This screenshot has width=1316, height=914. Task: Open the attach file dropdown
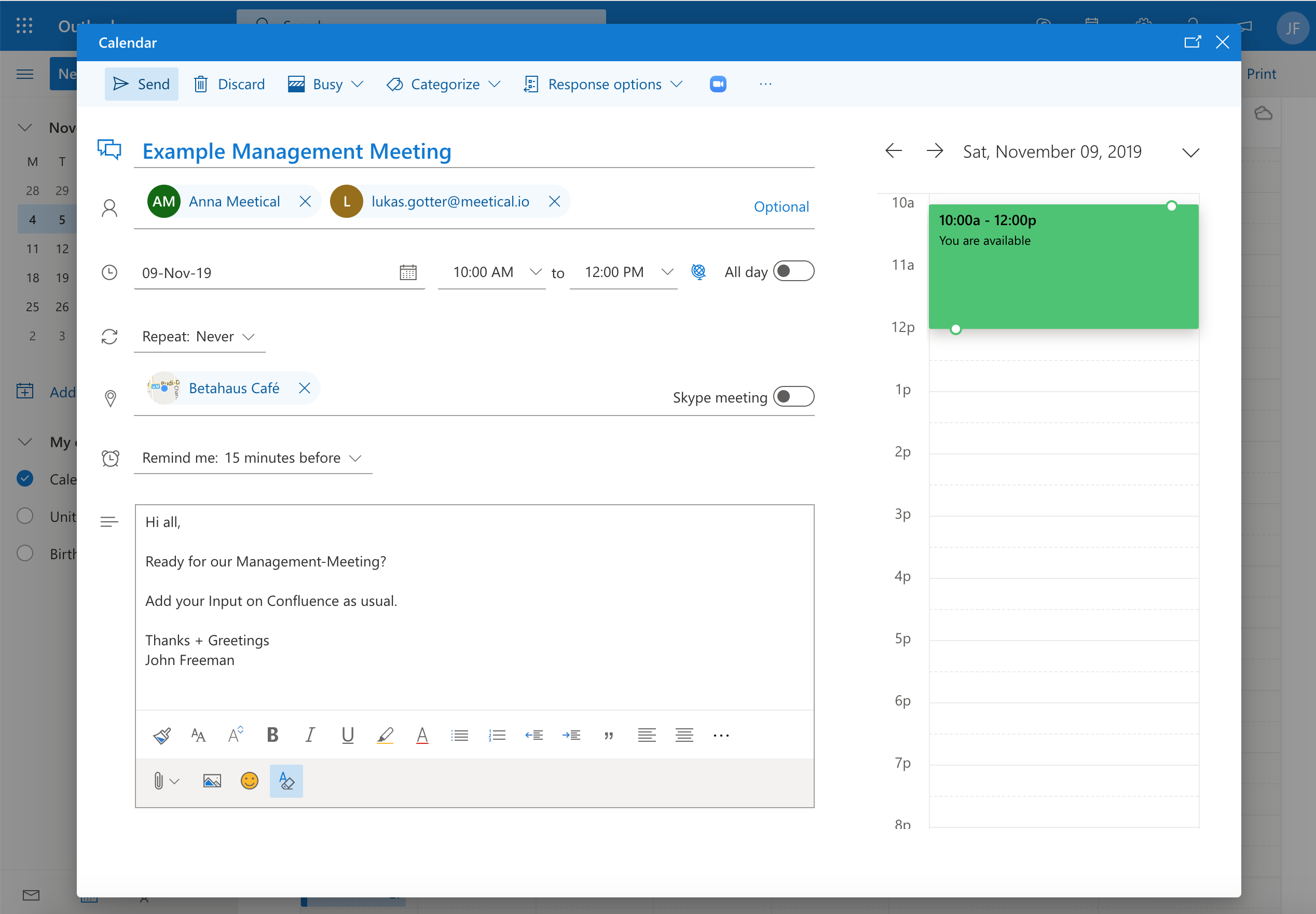tap(166, 781)
